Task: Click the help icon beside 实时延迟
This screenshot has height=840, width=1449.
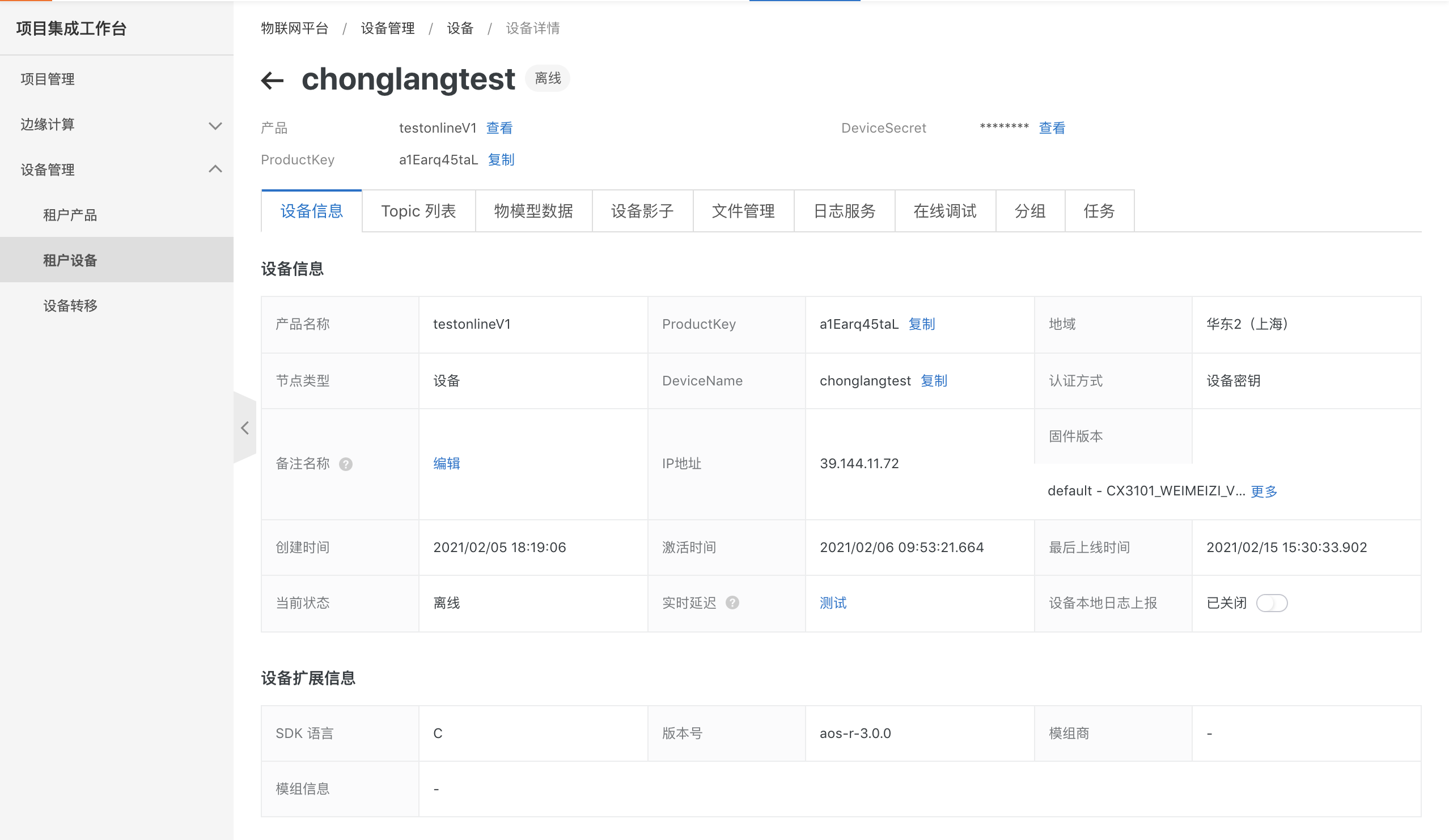Action: pyautogui.click(x=732, y=603)
